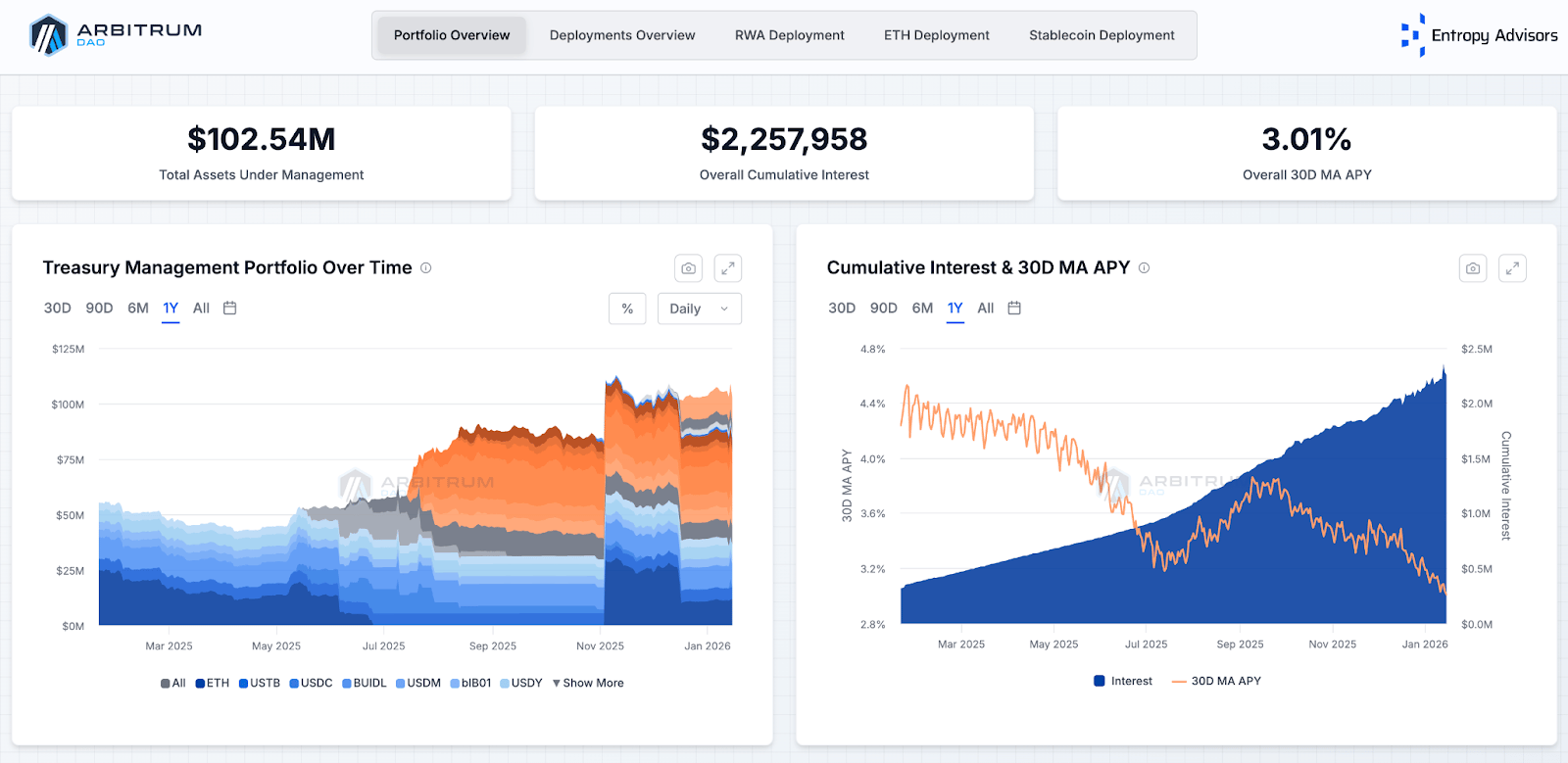Open the calendar date picker on Treasury chart
1568x763 pixels.
(x=230, y=308)
